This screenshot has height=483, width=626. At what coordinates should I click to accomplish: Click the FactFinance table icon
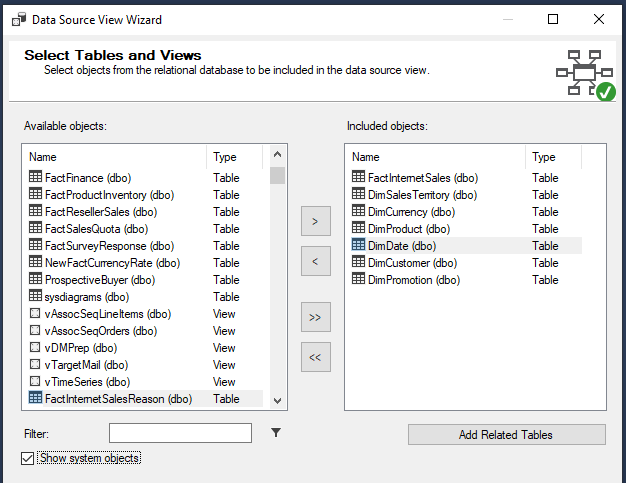35,177
